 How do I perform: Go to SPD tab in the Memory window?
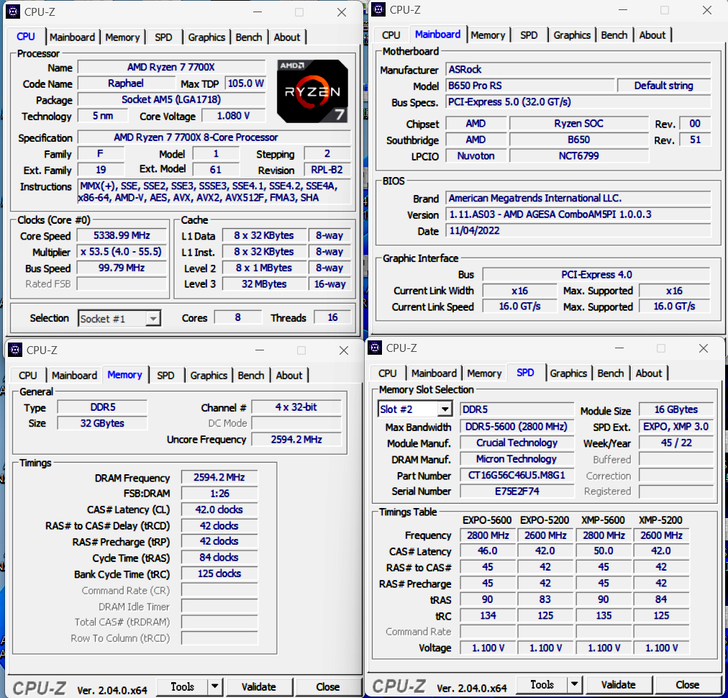click(x=166, y=375)
